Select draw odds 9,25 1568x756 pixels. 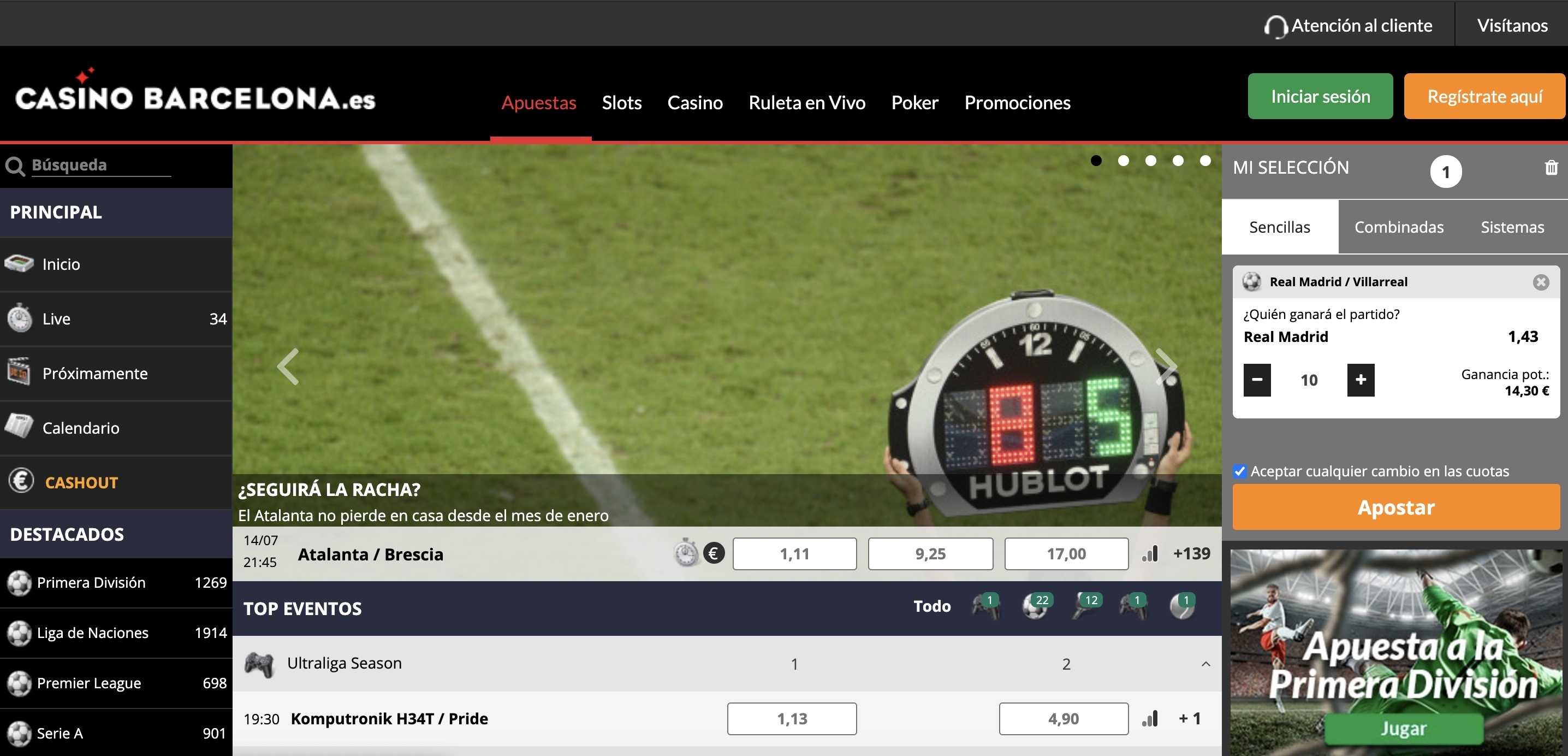pyautogui.click(x=930, y=553)
